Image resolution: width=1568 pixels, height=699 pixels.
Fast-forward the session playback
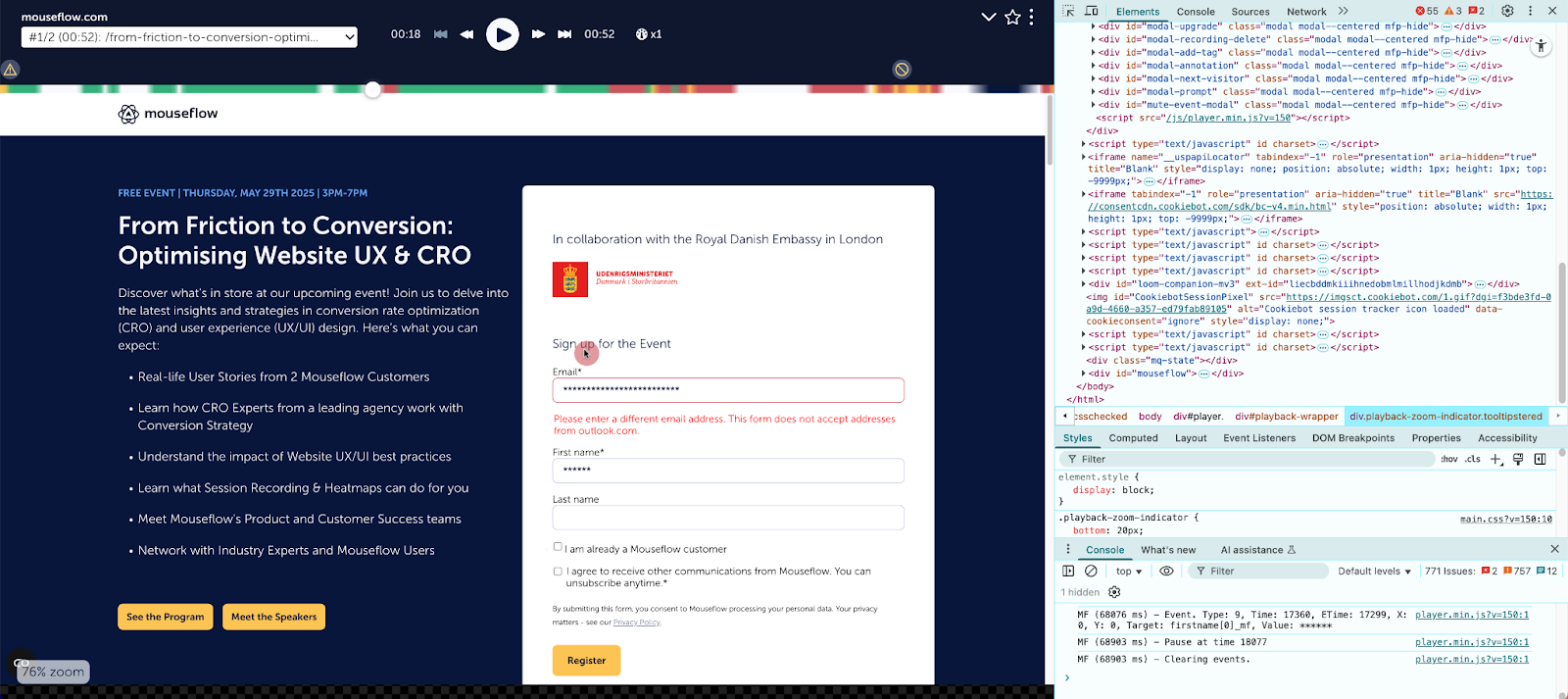coord(538,34)
